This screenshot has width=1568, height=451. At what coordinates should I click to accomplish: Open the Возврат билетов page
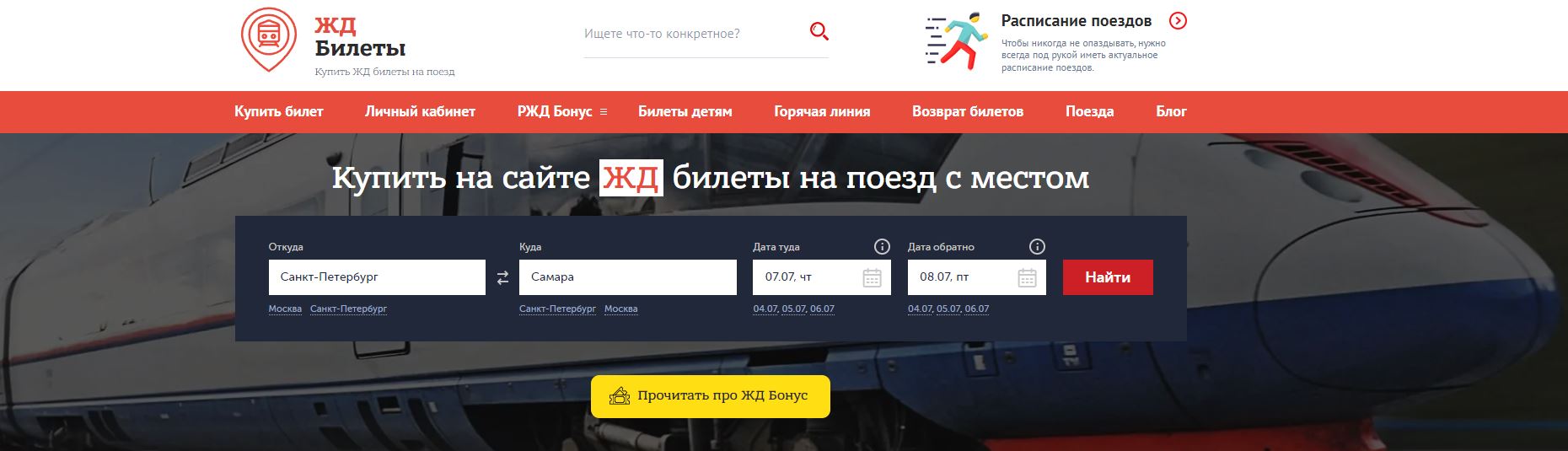968,111
